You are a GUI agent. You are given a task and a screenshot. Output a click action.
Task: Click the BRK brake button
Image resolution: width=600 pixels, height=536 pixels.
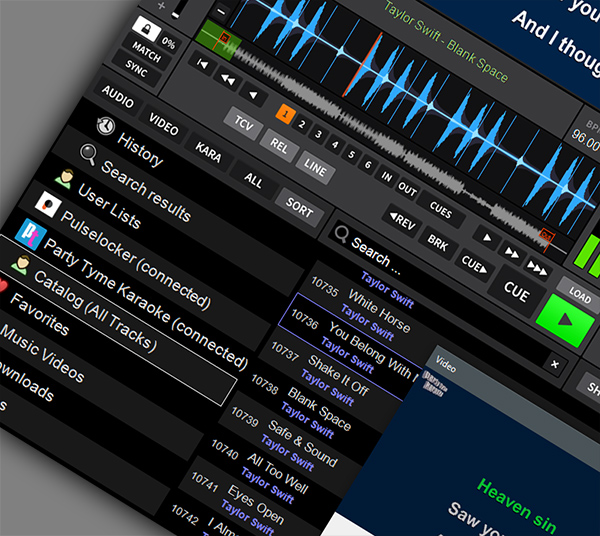click(x=438, y=243)
